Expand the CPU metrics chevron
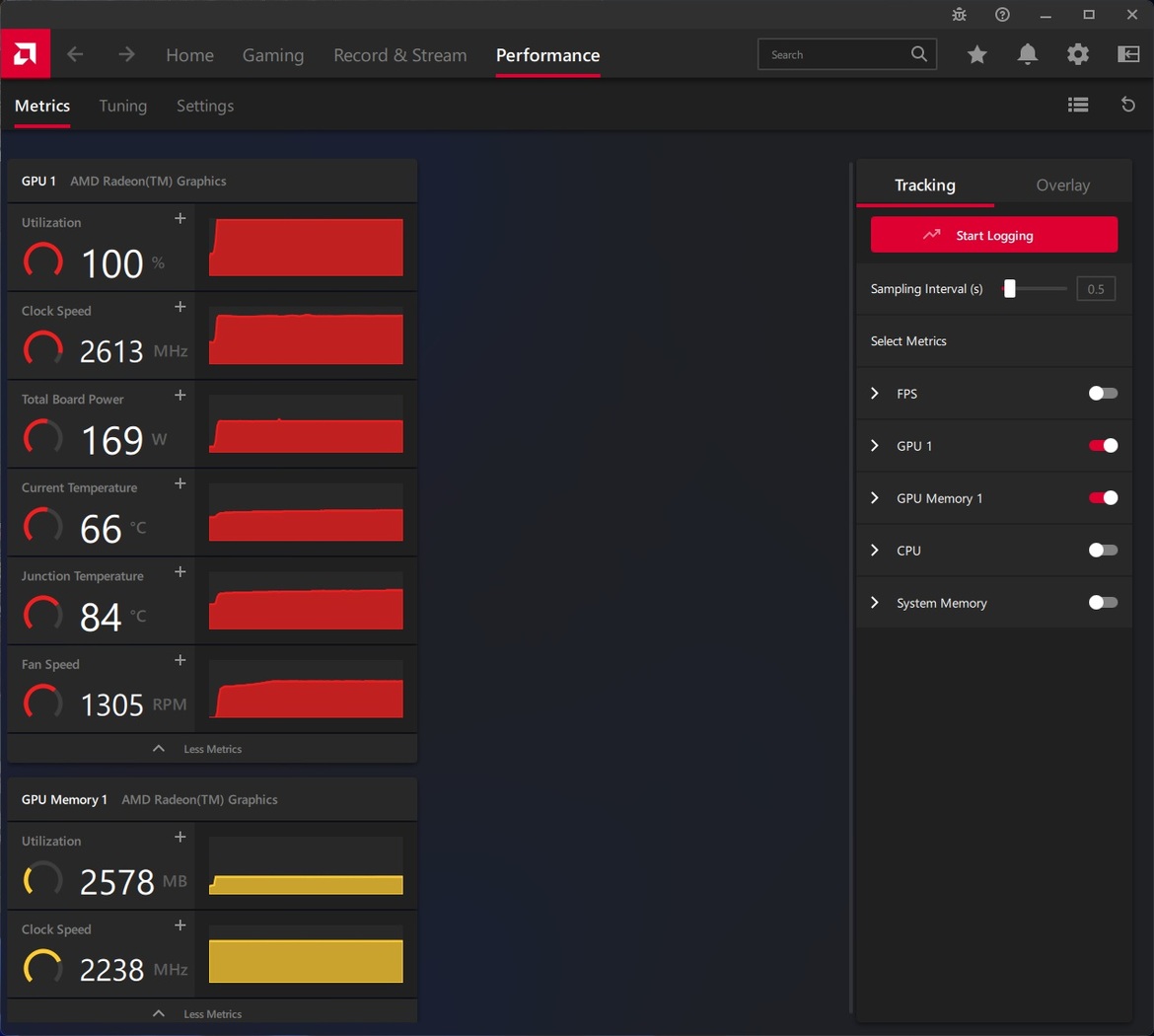The width and height of the screenshot is (1154, 1036). click(x=874, y=550)
